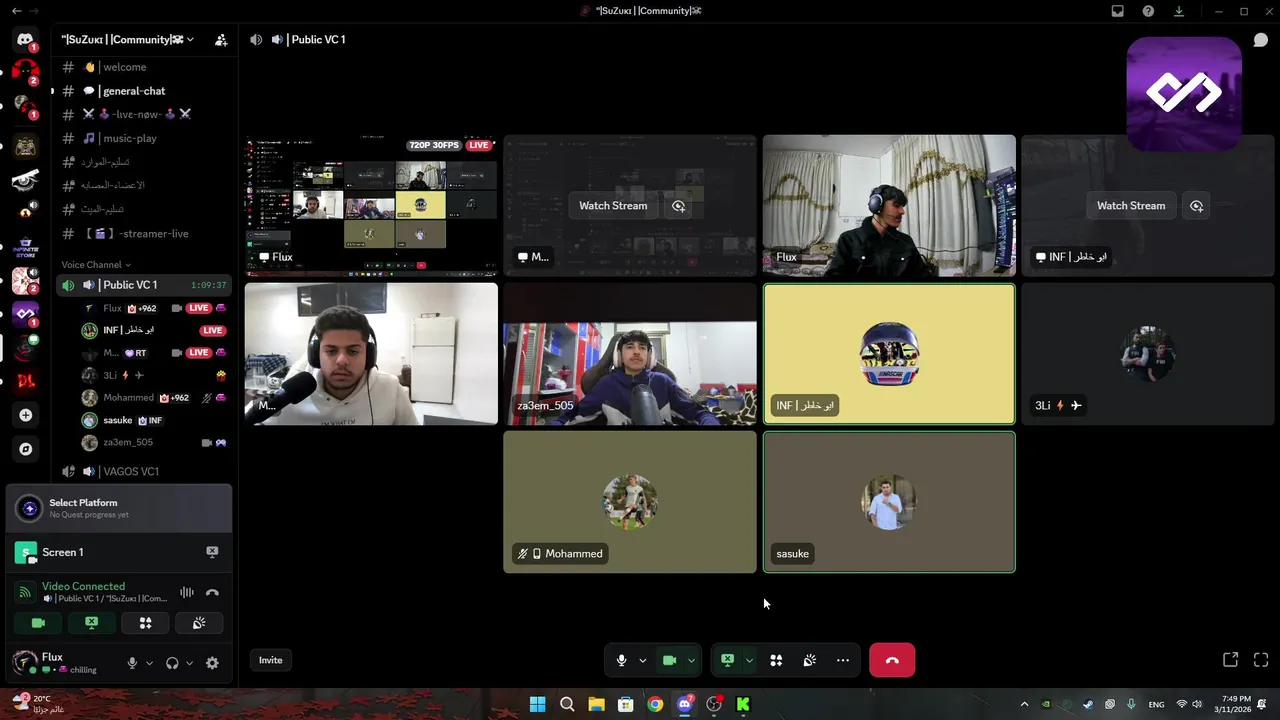Viewport: 1280px width, 720px height.
Task: Open Activities icon in call control bar
Action: tap(776, 660)
